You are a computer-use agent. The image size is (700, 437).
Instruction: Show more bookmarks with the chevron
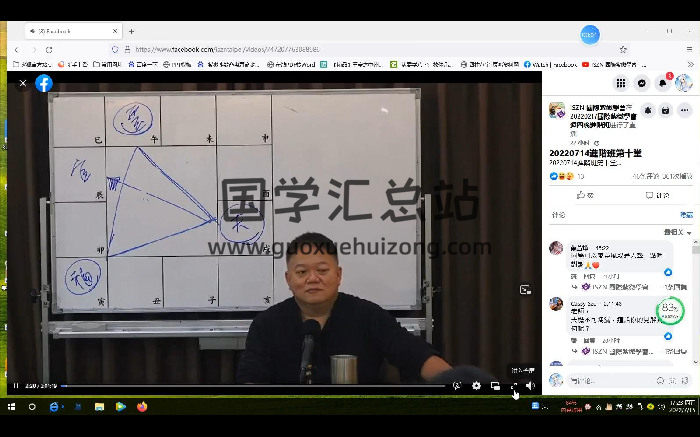[x=691, y=64]
